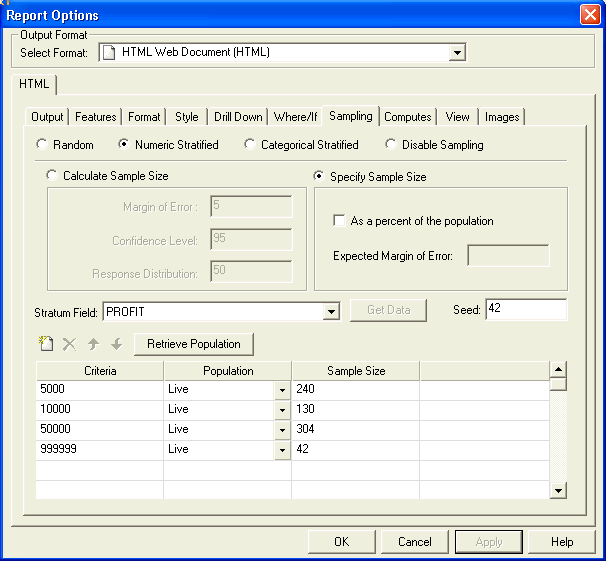
Task: Click the Criteria column header
Action: click(x=100, y=371)
